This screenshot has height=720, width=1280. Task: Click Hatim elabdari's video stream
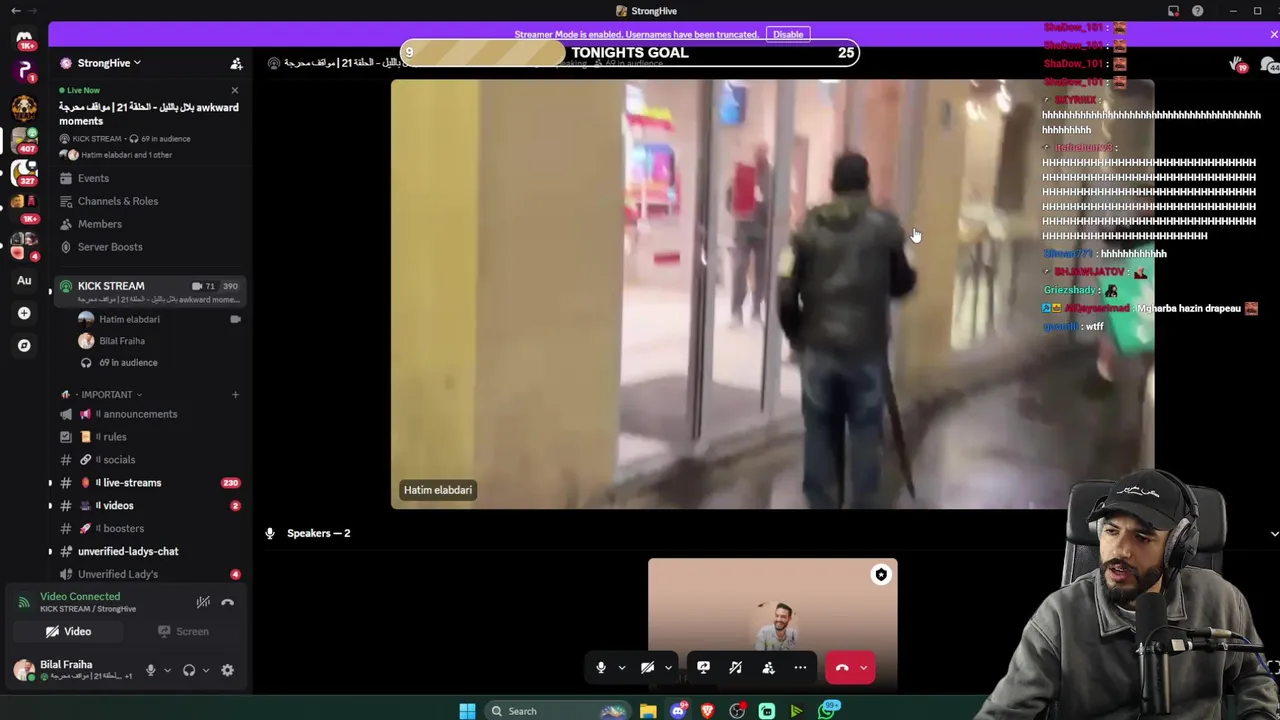(772, 294)
